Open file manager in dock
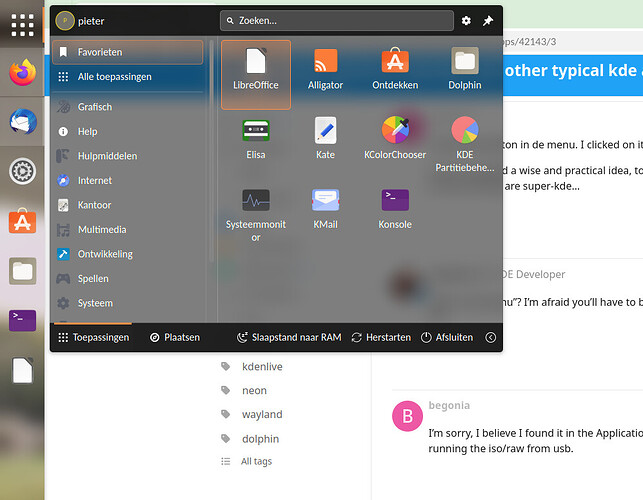This screenshot has width=643, height=500. point(23,271)
